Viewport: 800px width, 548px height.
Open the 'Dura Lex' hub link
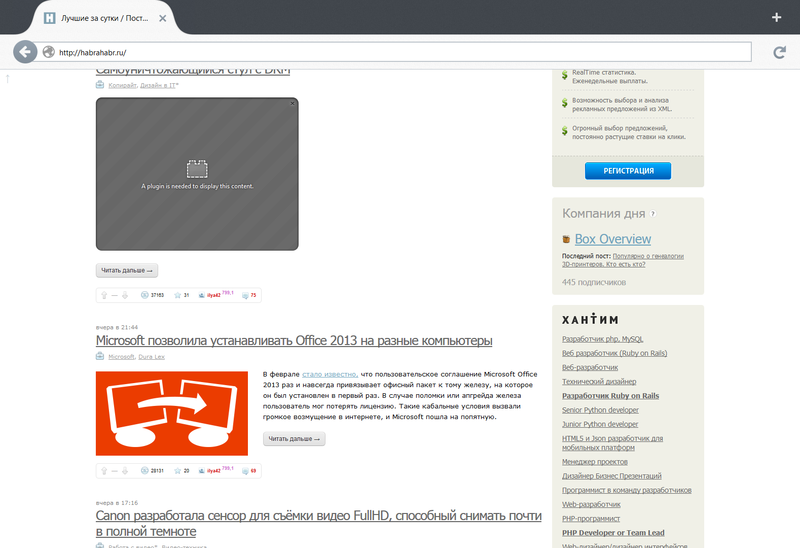152,357
